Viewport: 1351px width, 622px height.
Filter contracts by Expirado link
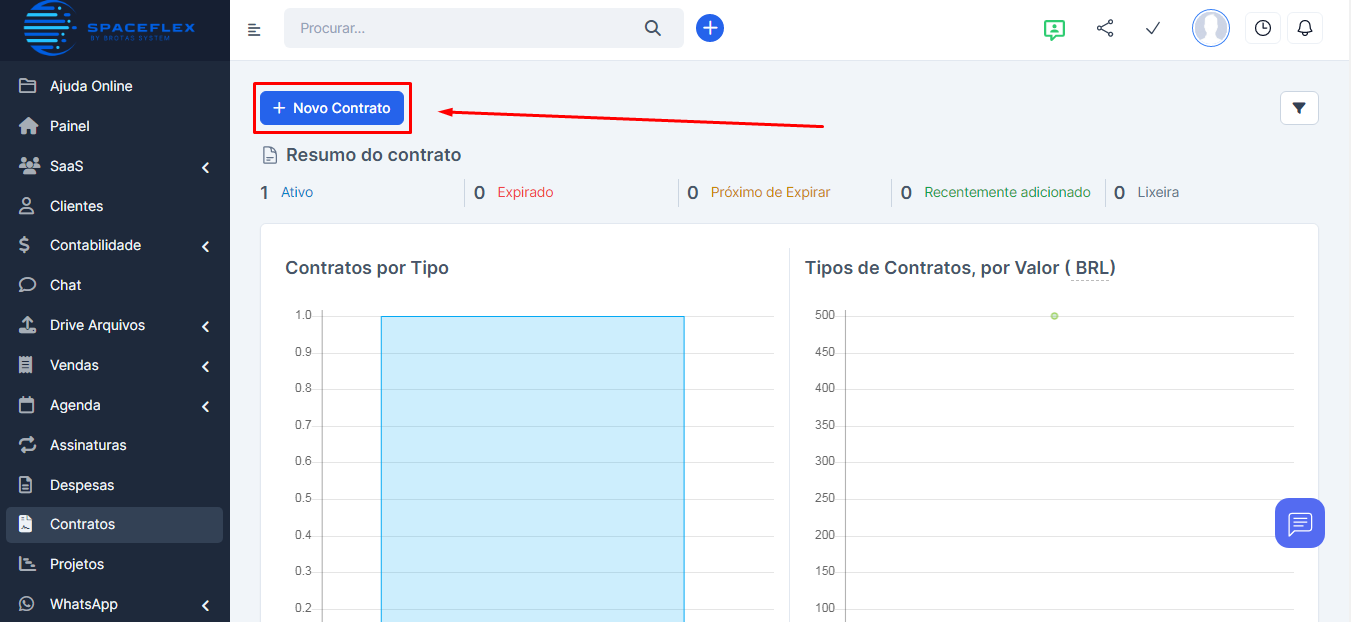coord(525,192)
